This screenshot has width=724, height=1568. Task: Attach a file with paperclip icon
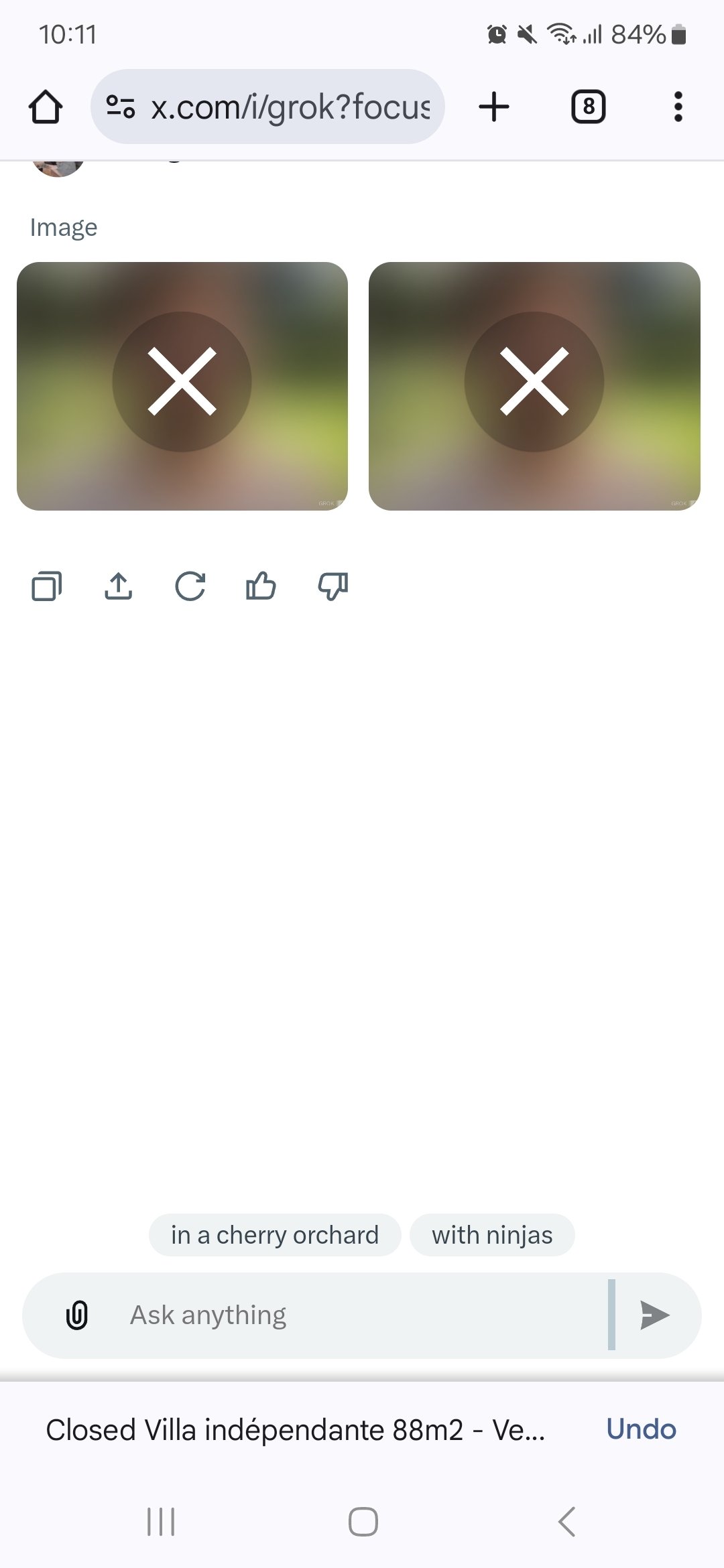[77, 1315]
